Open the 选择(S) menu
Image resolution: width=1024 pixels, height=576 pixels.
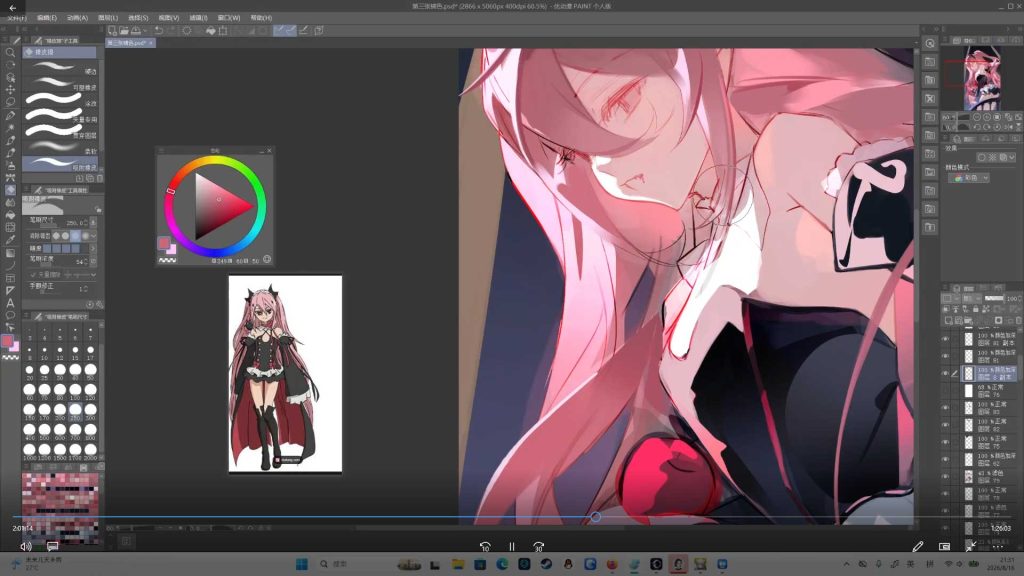pos(138,18)
